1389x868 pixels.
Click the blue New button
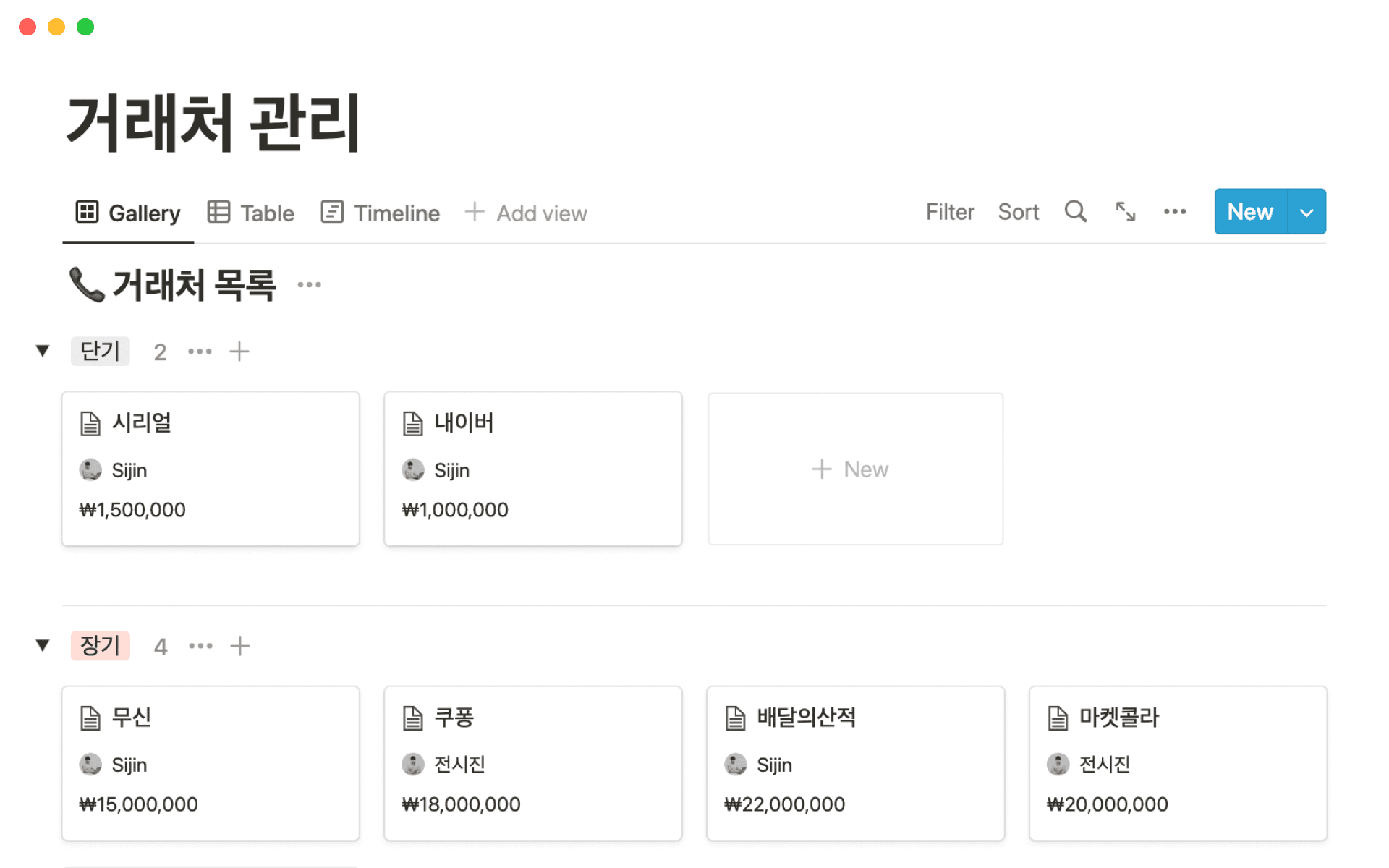click(1251, 211)
